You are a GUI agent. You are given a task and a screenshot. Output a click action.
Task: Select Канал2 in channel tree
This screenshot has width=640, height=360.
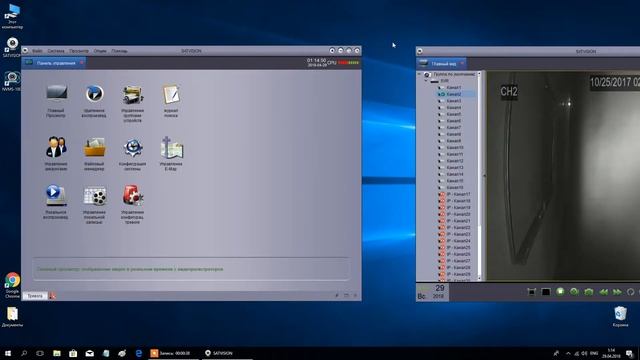[x=454, y=94]
